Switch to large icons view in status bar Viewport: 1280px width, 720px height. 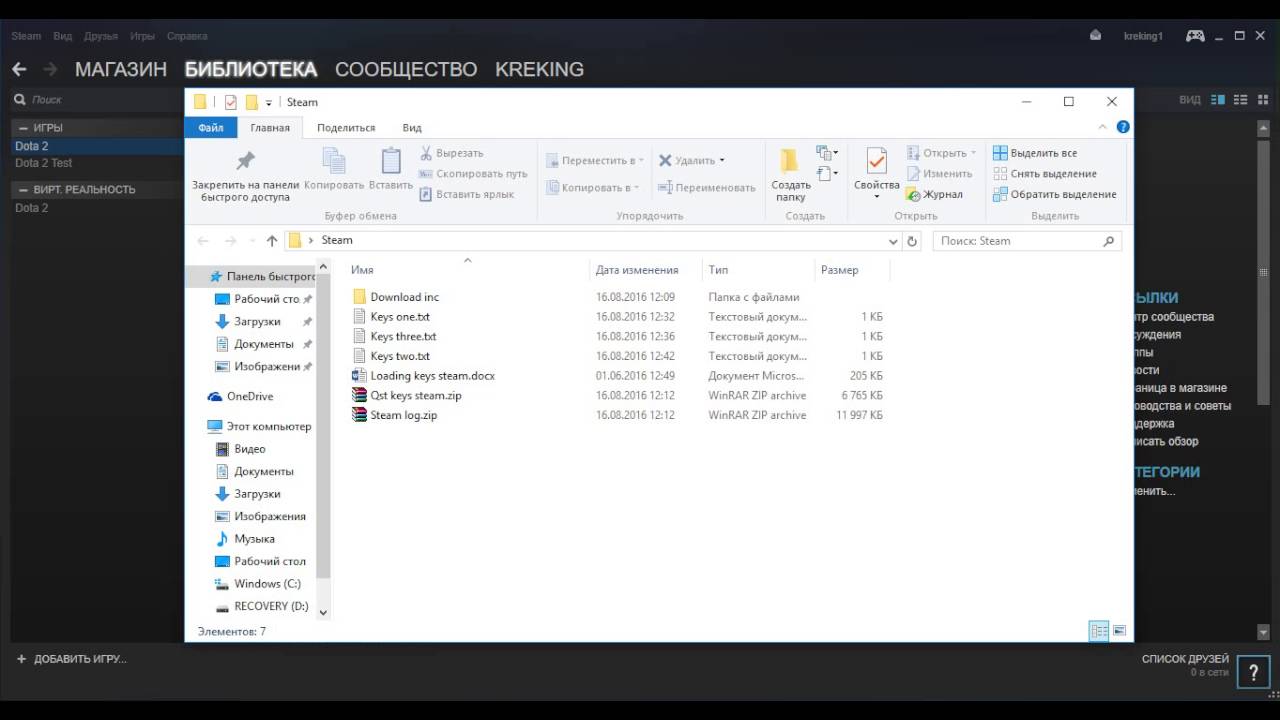click(1119, 631)
